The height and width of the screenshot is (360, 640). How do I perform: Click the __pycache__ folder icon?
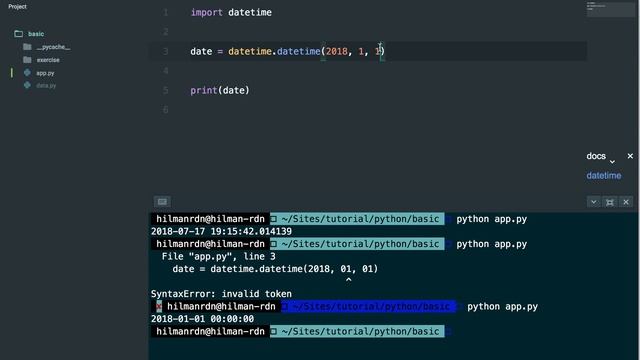click(x=27, y=47)
